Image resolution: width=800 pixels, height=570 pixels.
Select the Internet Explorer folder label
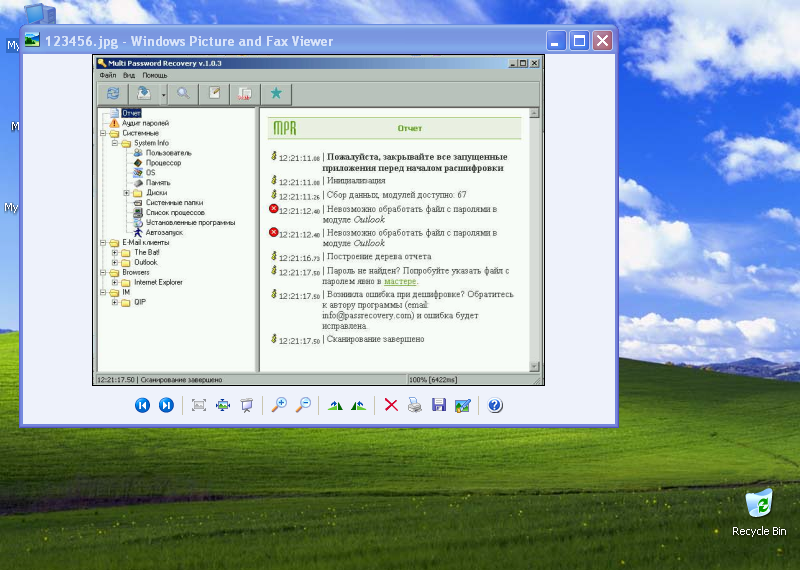[x=158, y=282]
